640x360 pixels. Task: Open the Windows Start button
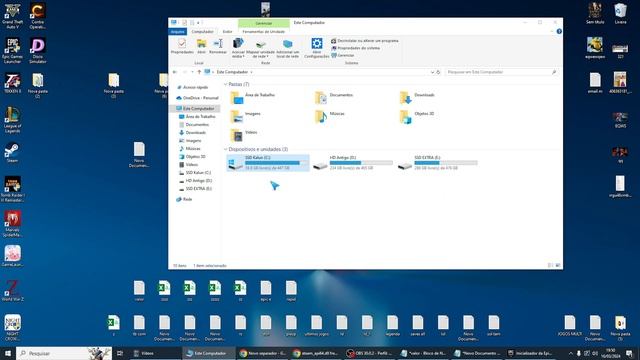click(7, 353)
